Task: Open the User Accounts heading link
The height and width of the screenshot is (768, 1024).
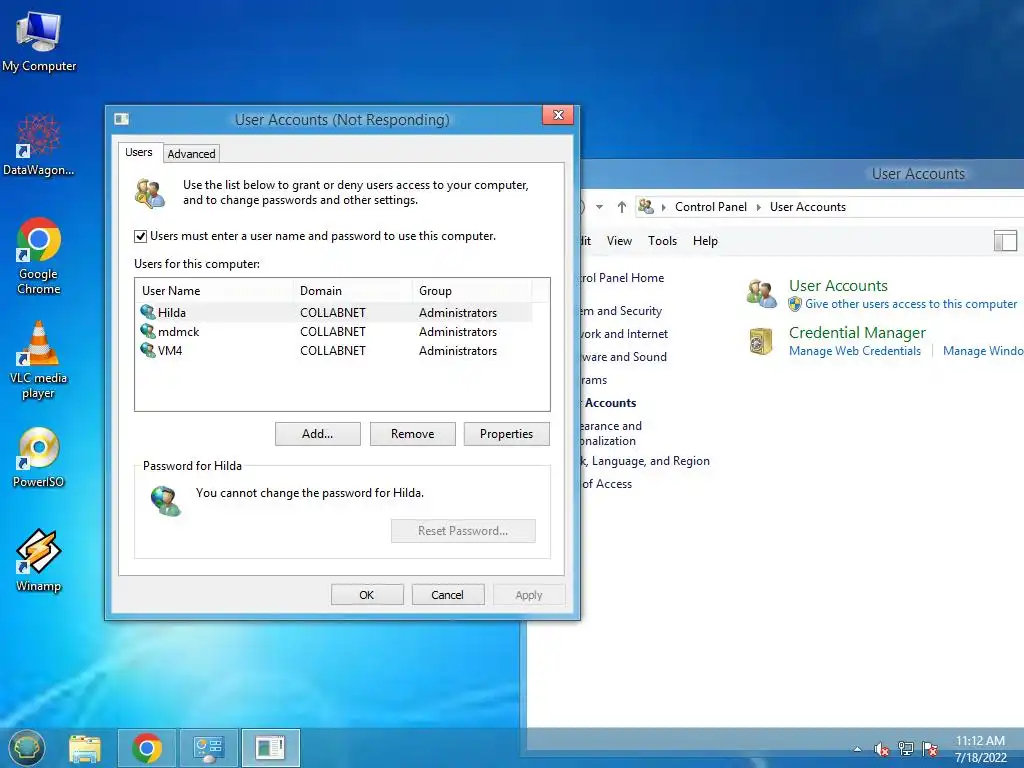Action: [x=838, y=285]
